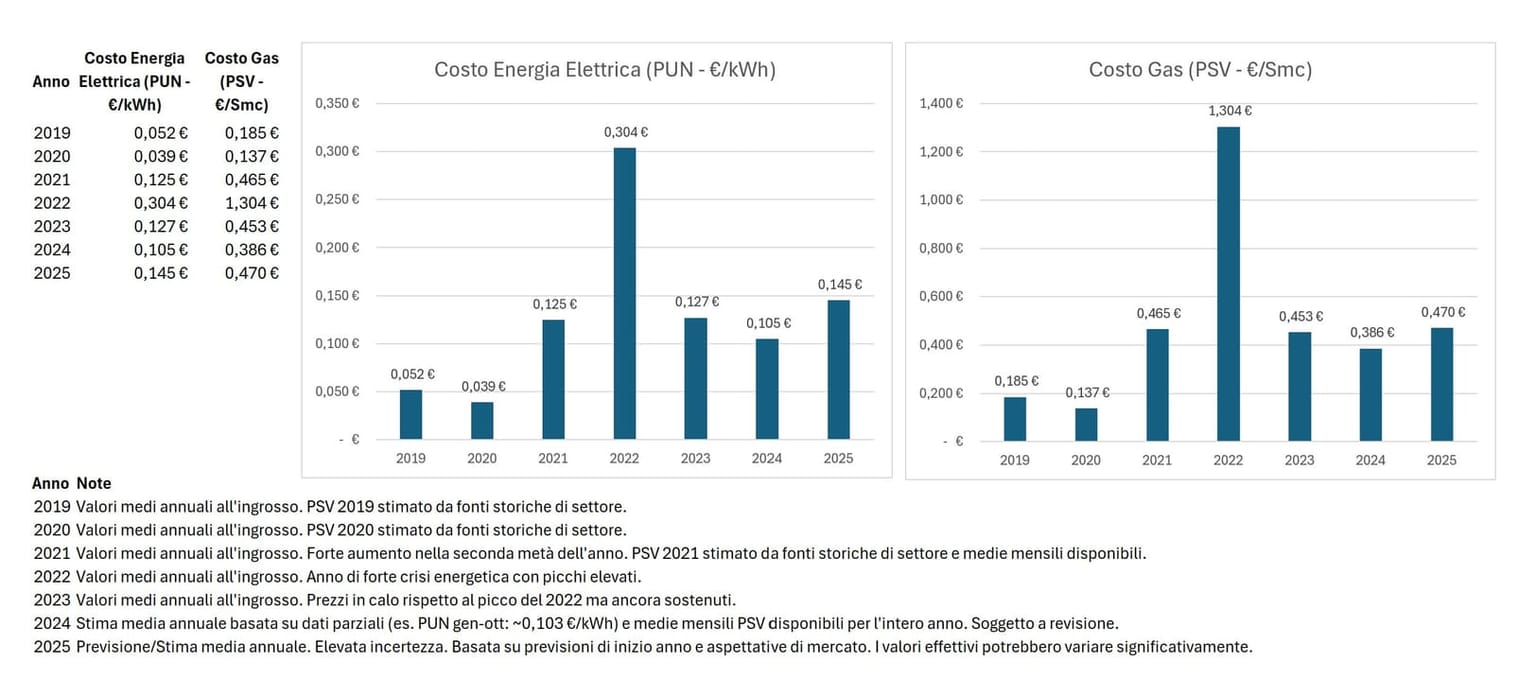Viewport: 1536px width, 695px height.
Task: Select the 'Anno' header in the top table
Action: [51, 82]
